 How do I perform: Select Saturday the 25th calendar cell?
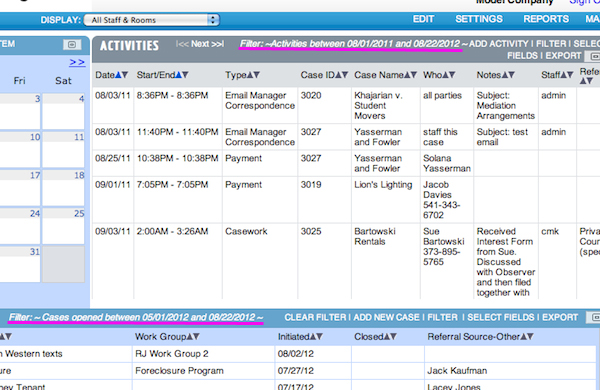click(x=63, y=226)
